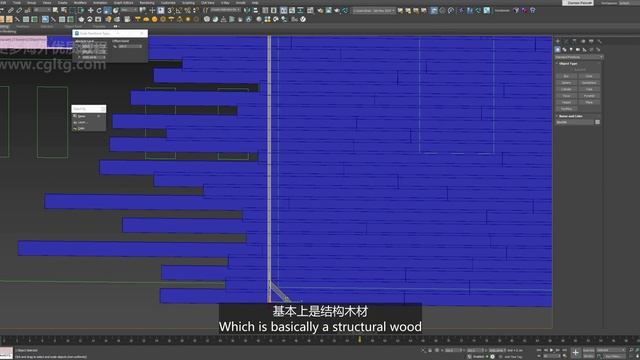Toggle Percent Snap
The image size is (640, 360).
pos(187,10)
